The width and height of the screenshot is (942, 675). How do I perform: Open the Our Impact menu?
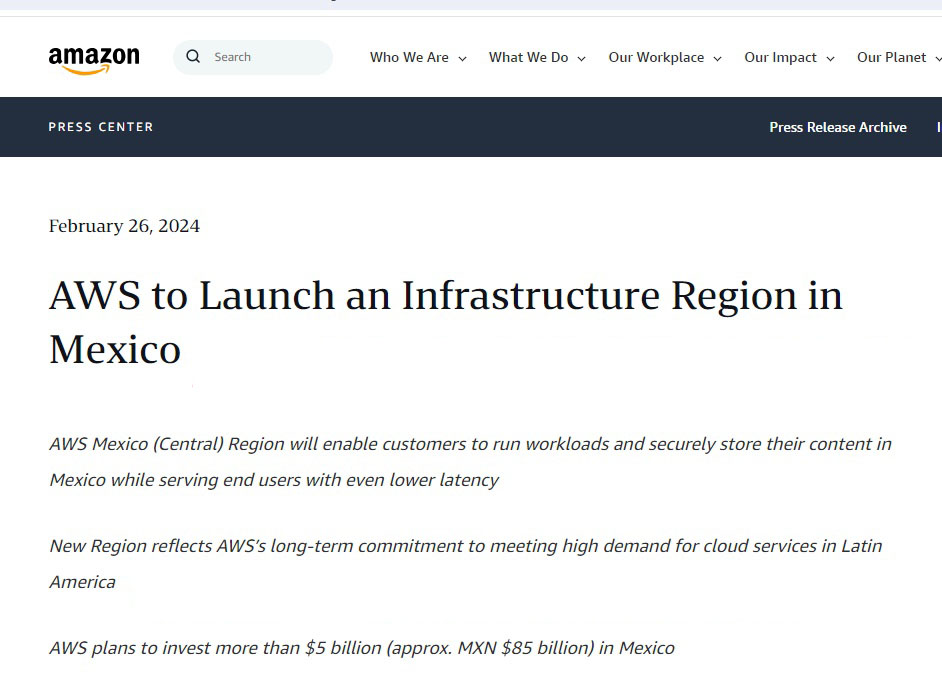tap(780, 58)
